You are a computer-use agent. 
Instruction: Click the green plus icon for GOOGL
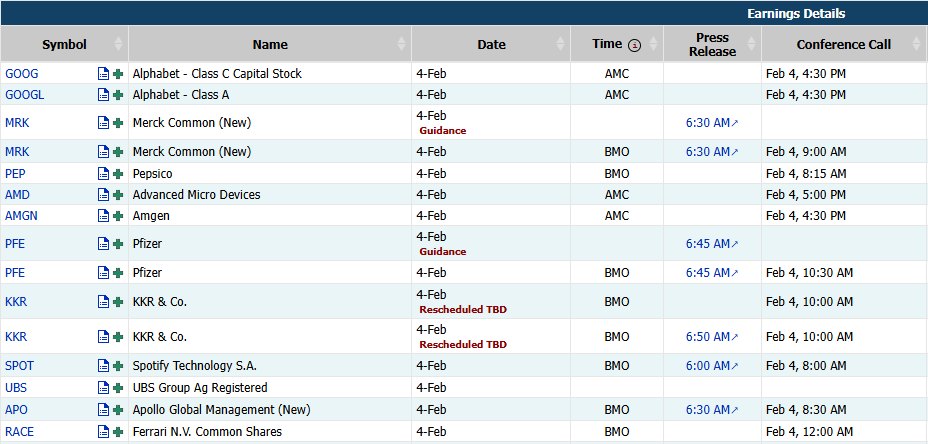tap(118, 94)
